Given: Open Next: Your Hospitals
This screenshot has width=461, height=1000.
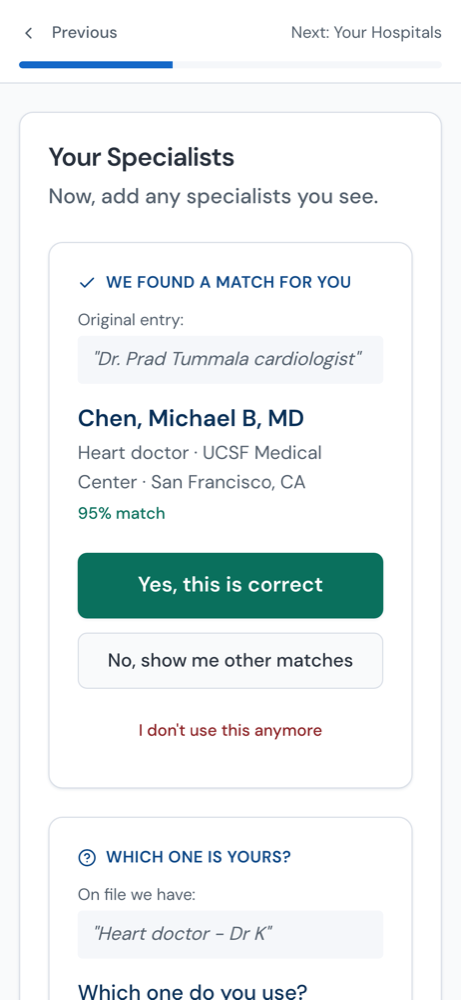Looking at the screenshot, I should pyautogui.click(x=366, y=33).
